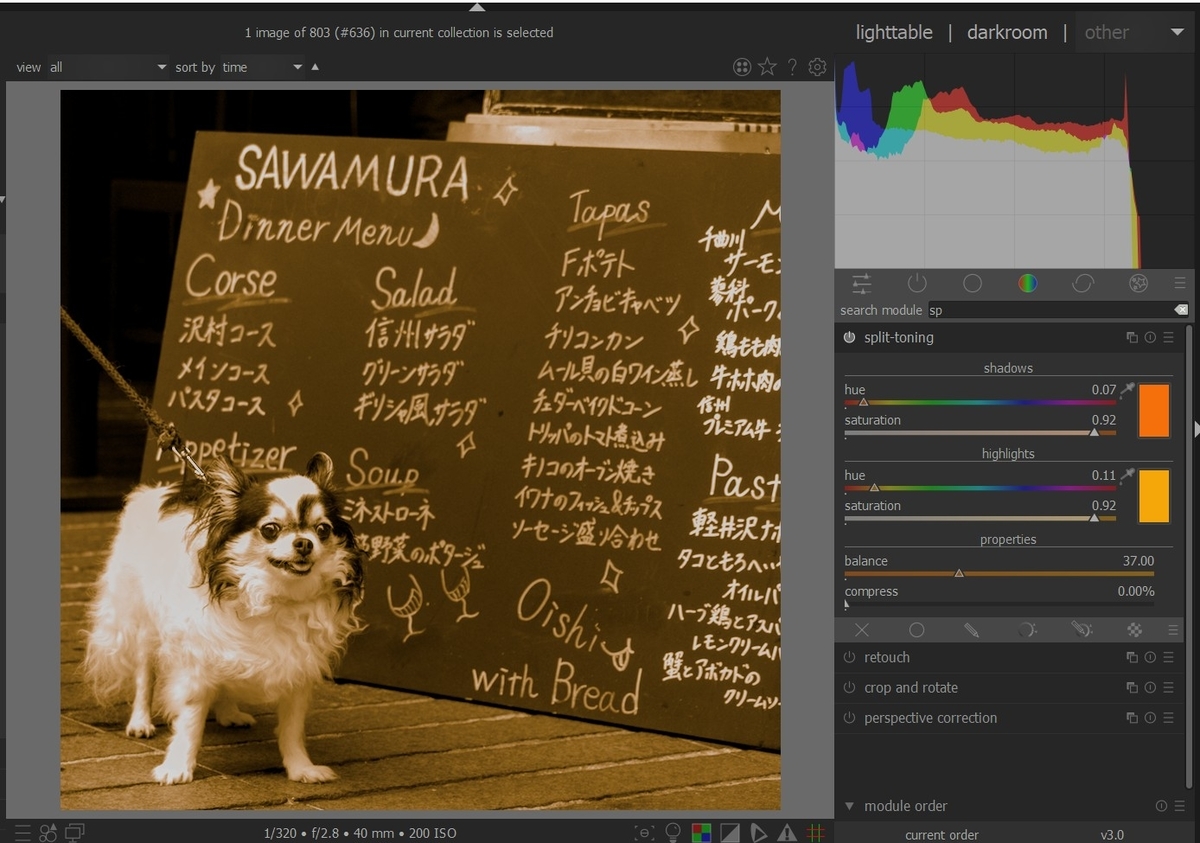Toggle raw overexposed indicator

[702, 832]
